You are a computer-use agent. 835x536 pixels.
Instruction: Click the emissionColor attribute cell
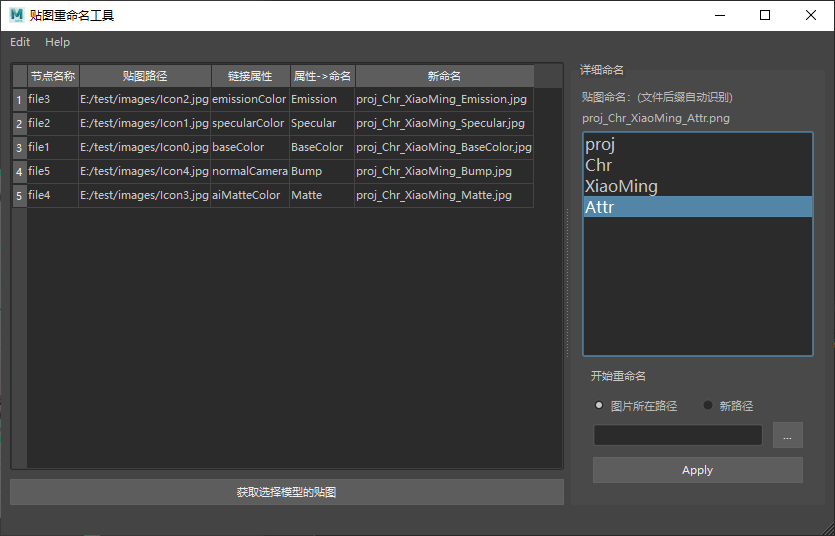click(249, 99)
